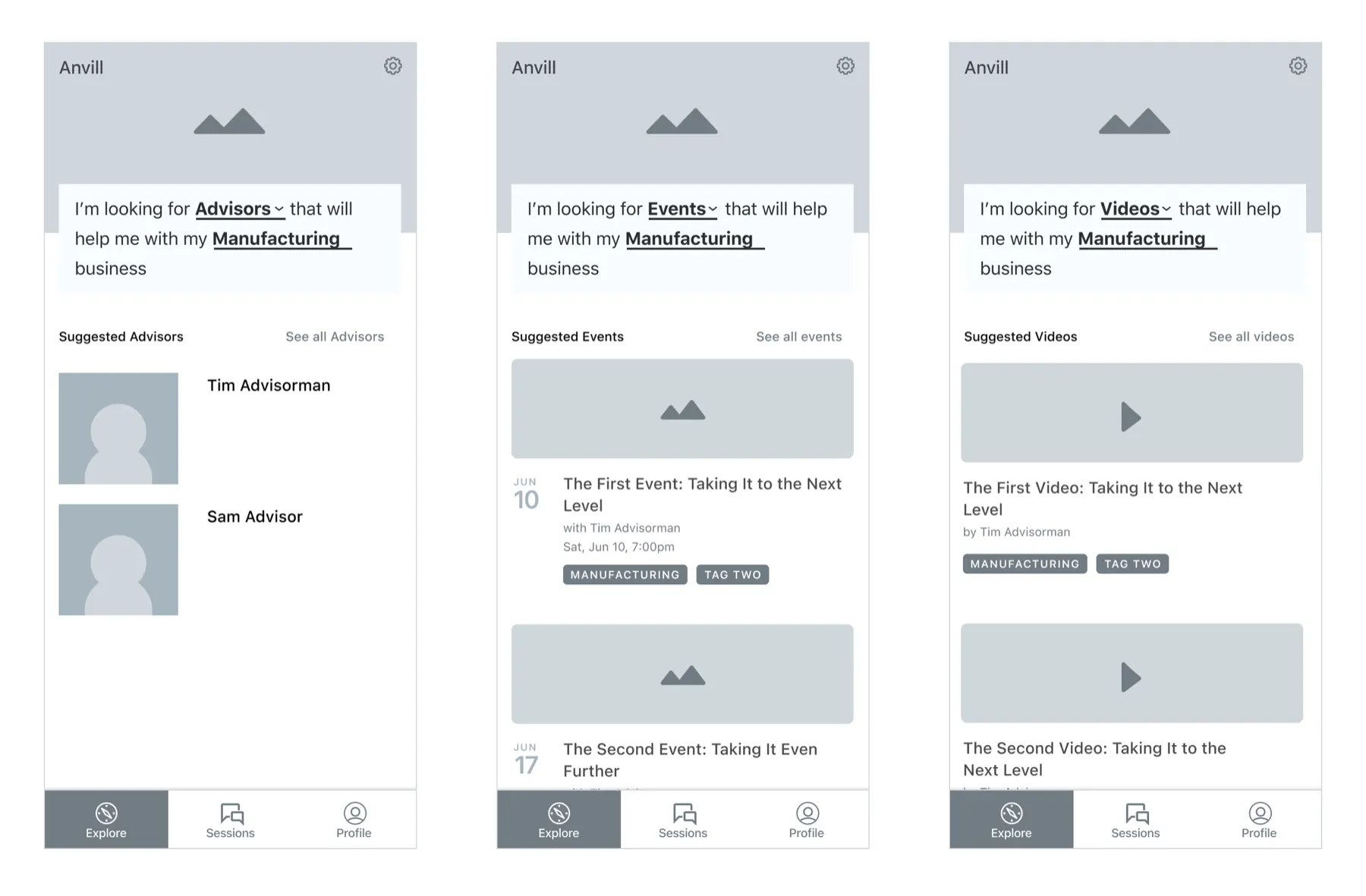Image resolution: width=1366 pixels, height=896 pixels.
Task: Click MANUFACTURING tag under First Event
Action: (625, 575)
